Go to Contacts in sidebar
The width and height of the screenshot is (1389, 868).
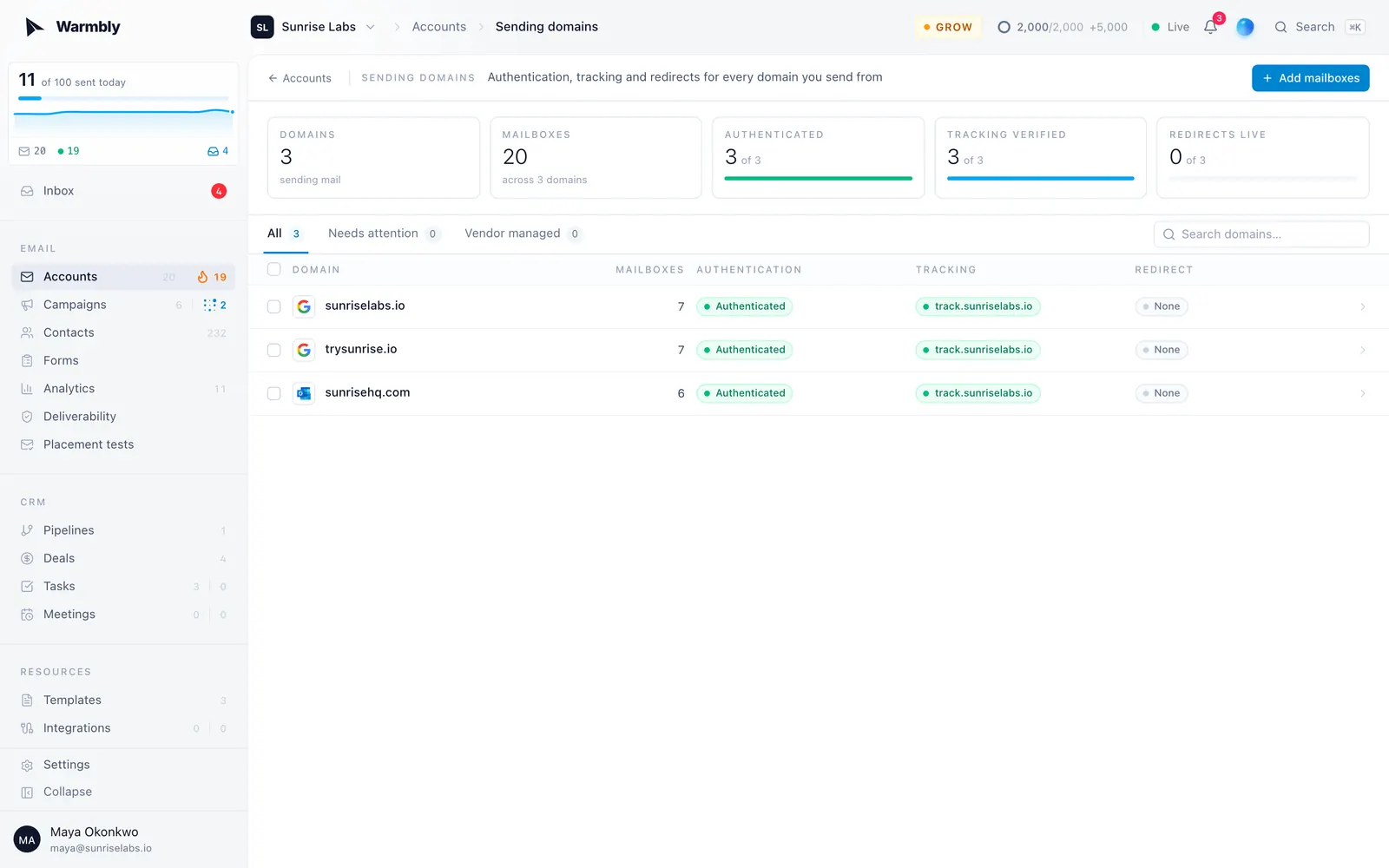(x=123, y=332)
